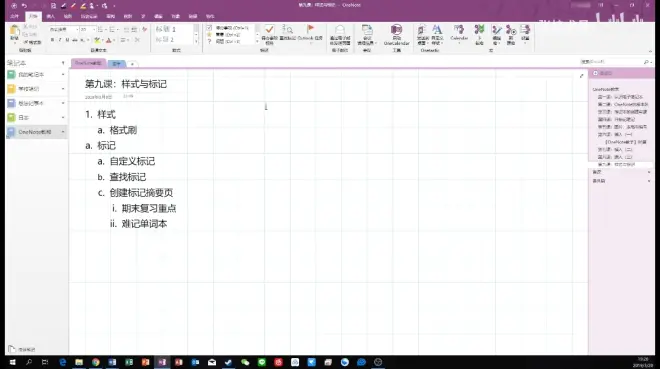Apply the Heading 1 style
Image resolution: width=660 pixels, height=369 pixels.
(x=173, y=29)
